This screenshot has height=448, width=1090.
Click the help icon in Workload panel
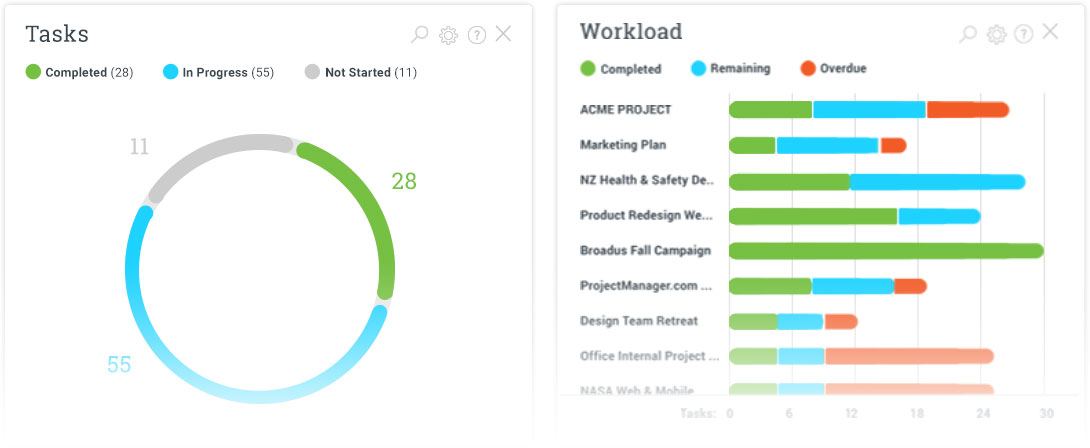coord(1023,34)
